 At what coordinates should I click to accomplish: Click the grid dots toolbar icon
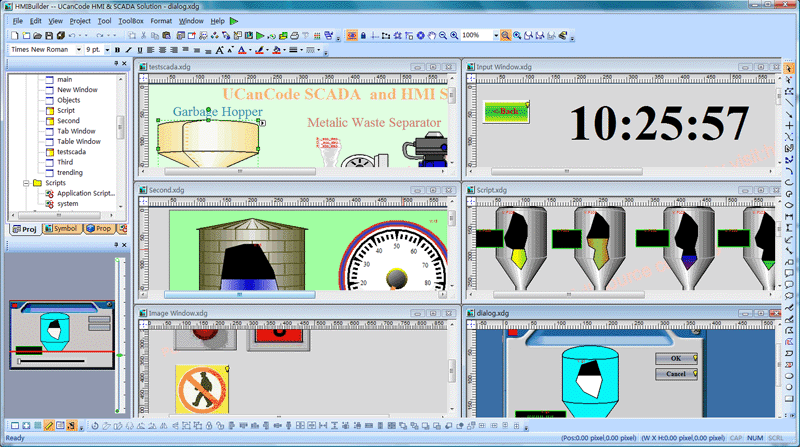coord(317,36)
